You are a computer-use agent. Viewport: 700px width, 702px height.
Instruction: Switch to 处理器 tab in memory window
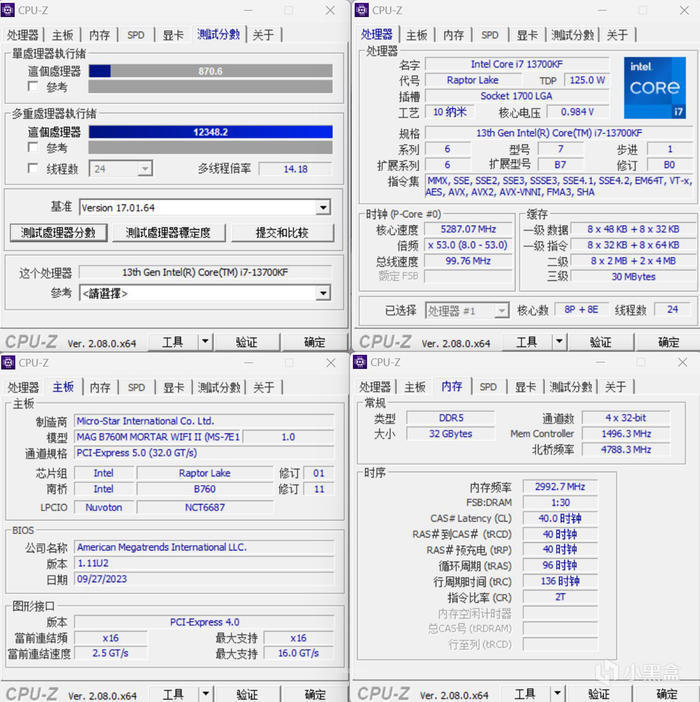point(375,386)
